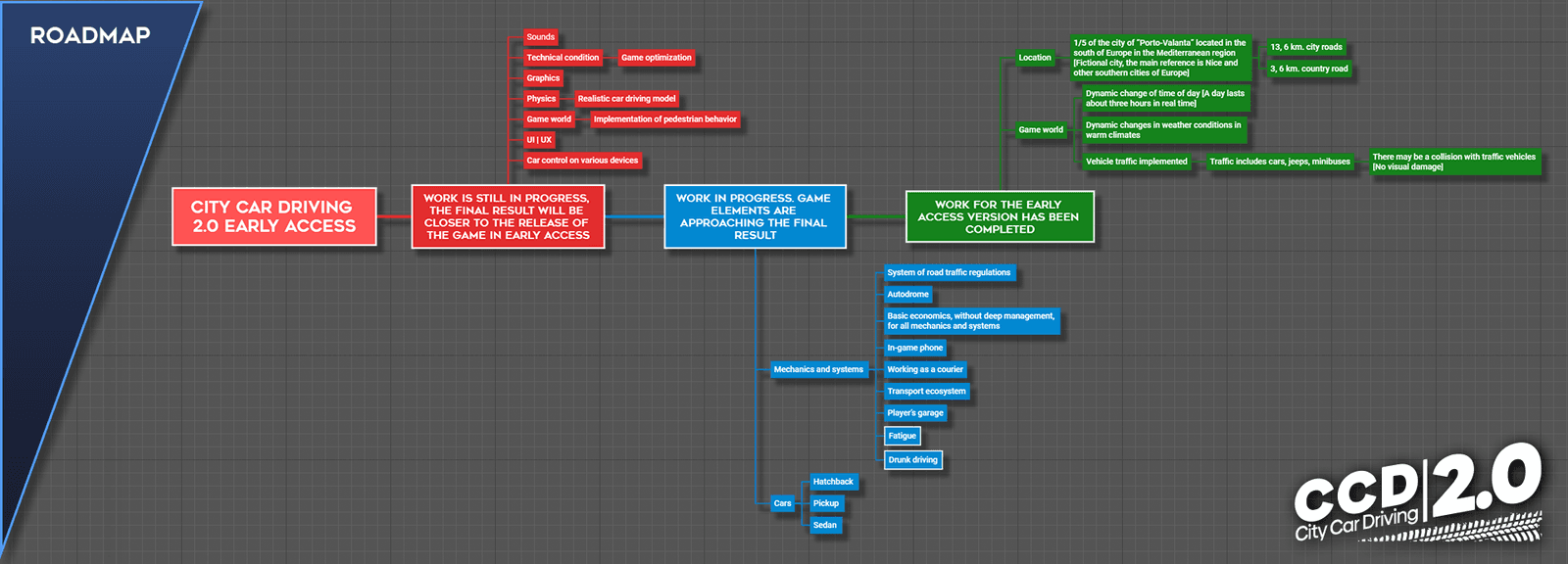Click "13, 6 km. city roads"
The image size is (1568, 564).
click(x=1306, y=47)
